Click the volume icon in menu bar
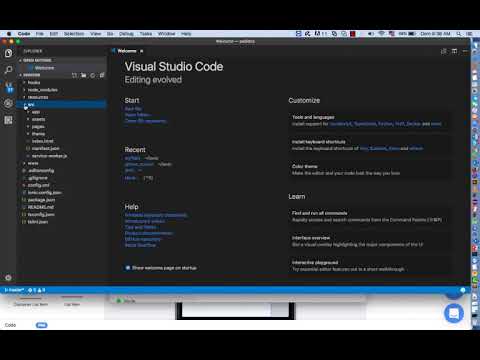480x360 pixels. 371,34
